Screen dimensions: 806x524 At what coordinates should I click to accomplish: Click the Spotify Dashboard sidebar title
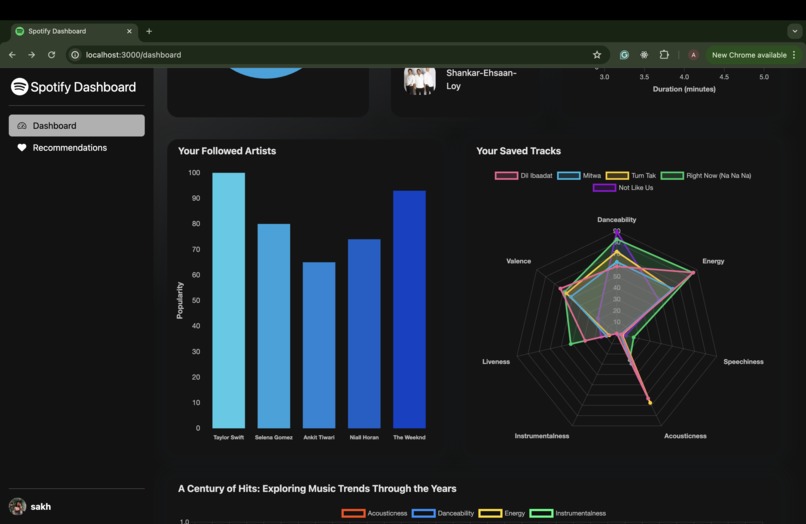83,87
